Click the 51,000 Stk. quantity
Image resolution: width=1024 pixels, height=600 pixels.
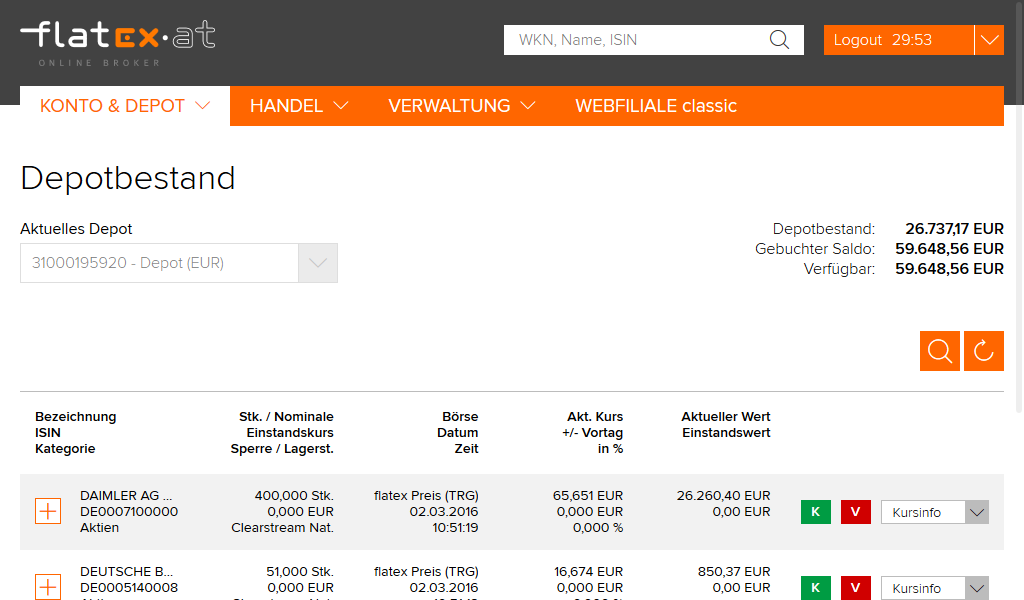point(300,571)
